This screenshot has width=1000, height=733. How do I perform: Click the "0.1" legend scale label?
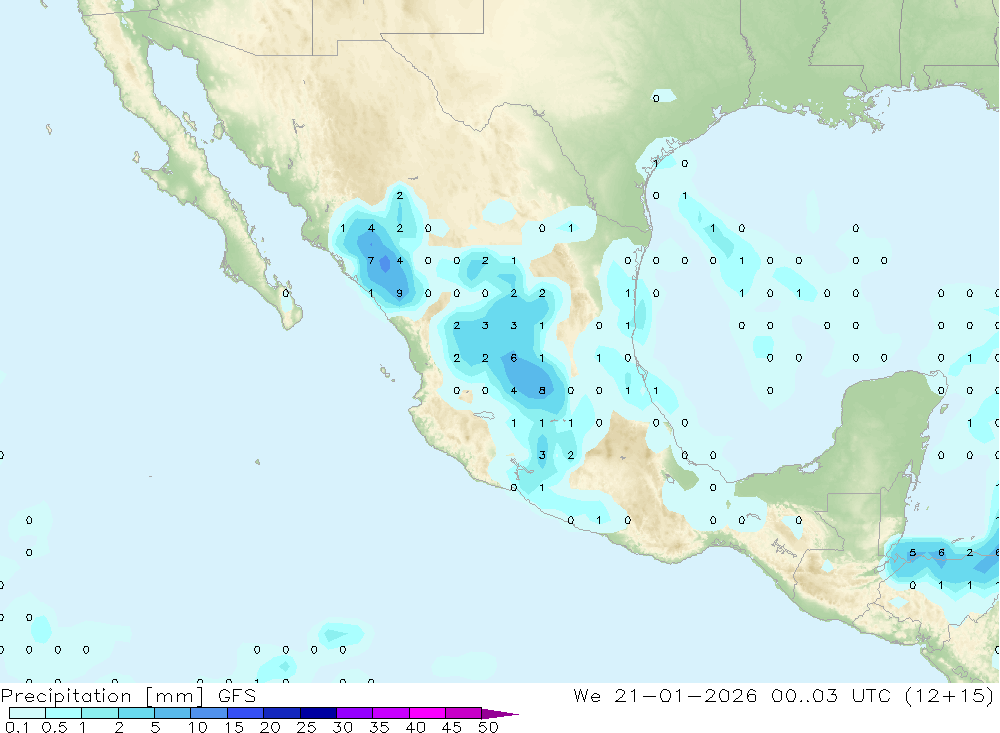pos(17,727)
